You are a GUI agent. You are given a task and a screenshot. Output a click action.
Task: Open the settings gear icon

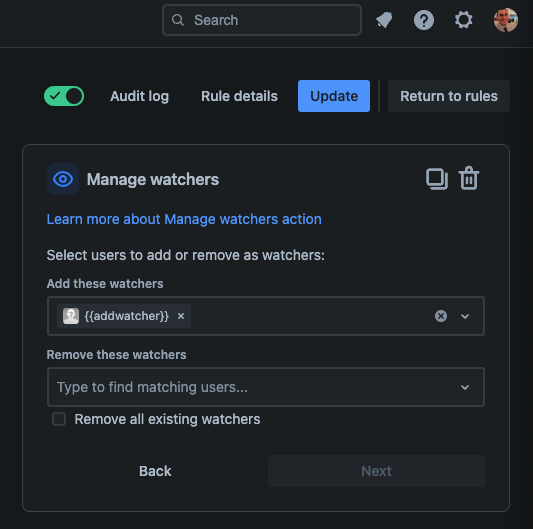click(x=464, y=20)
